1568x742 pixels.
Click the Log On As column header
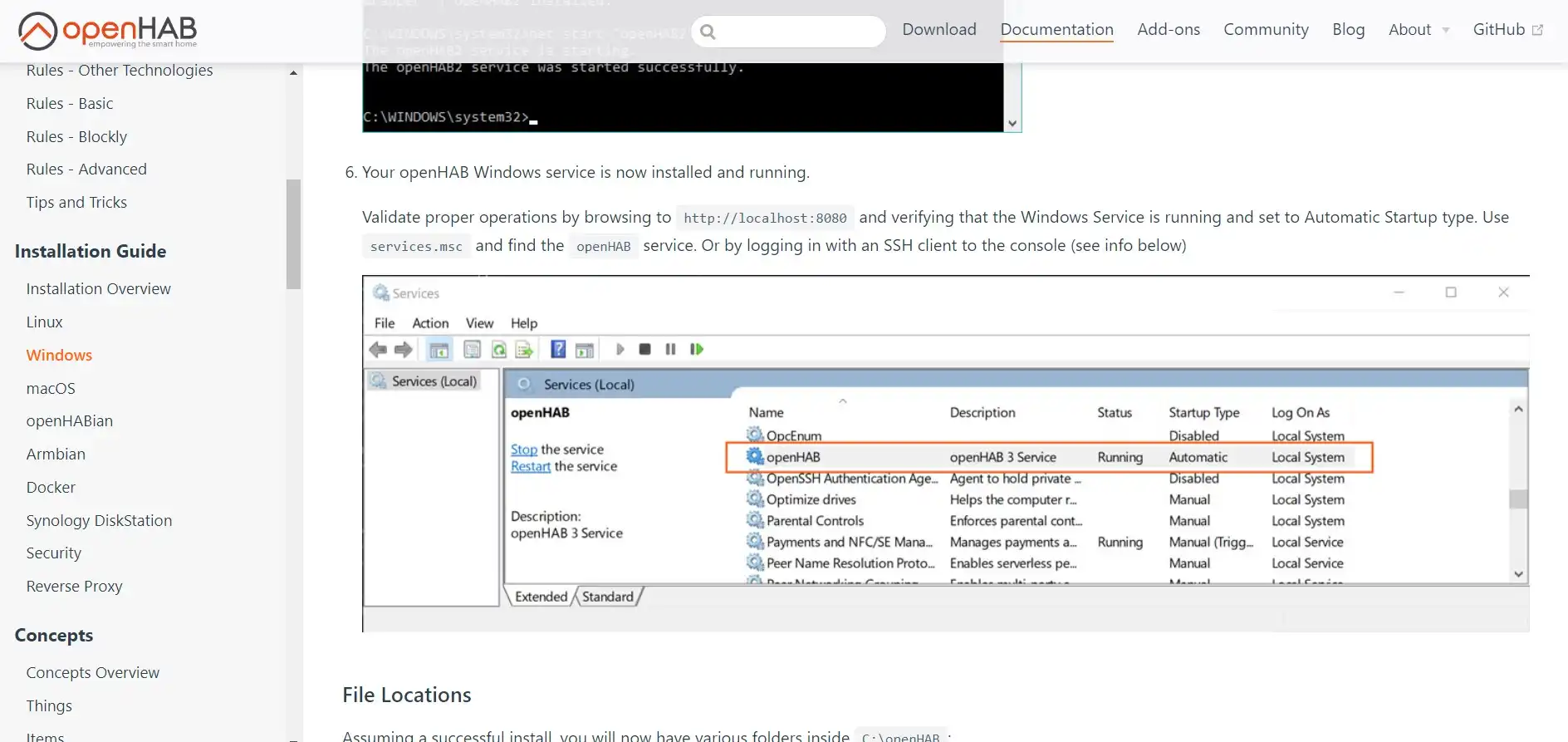(1301, 412)
